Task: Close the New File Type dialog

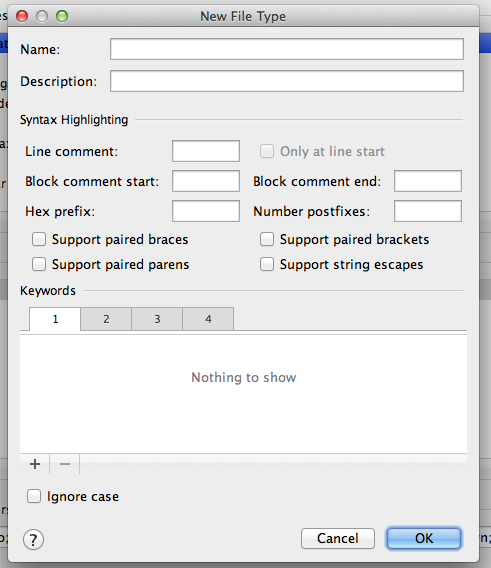Action: tap(22, 16)
